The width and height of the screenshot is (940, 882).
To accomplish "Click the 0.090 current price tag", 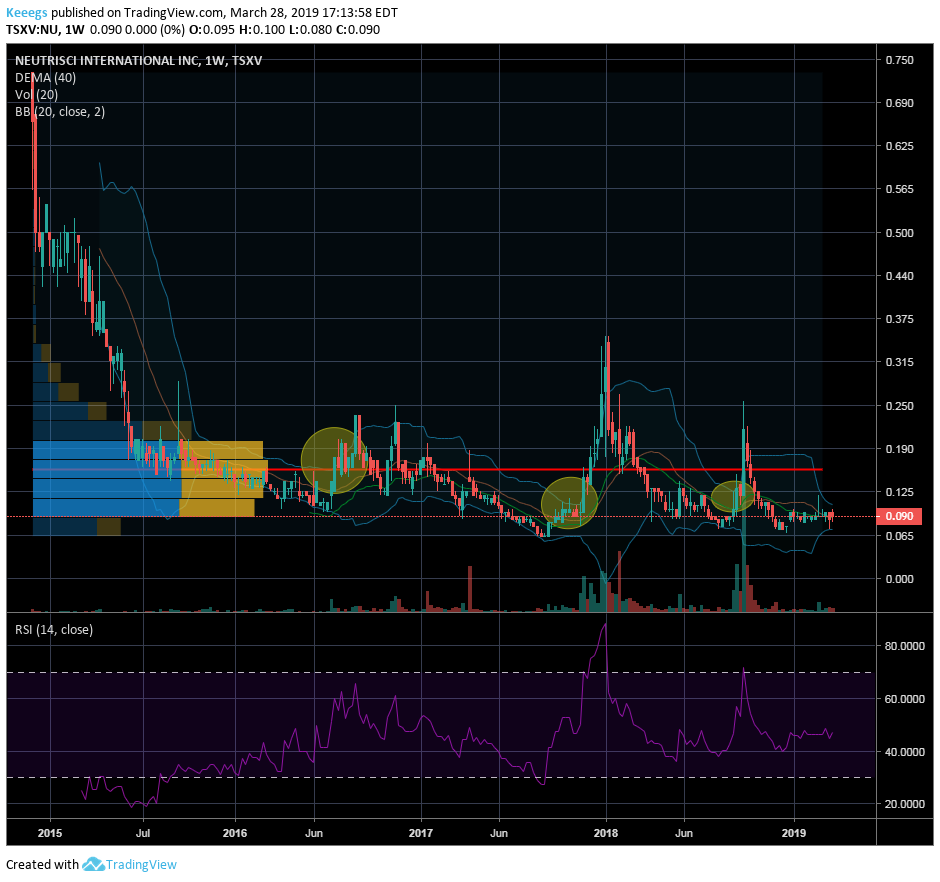I will pos(899,516).
